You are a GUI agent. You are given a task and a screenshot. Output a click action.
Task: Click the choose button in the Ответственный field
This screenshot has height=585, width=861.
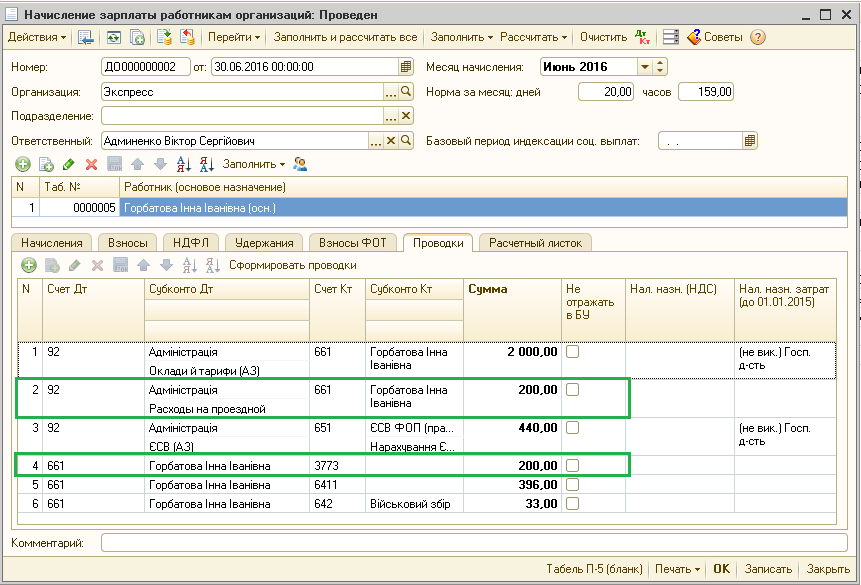[x=376, y=141]
